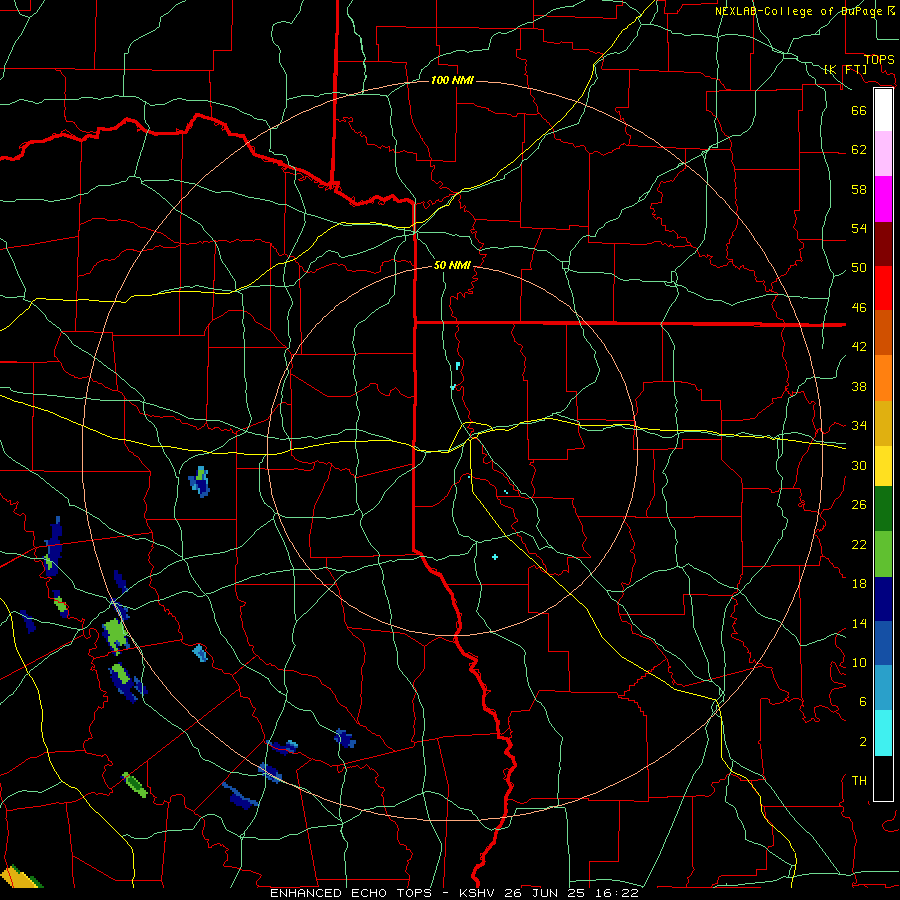
Task: Select the burnt orange swatch in the legend
Action: tap(883, 332)
